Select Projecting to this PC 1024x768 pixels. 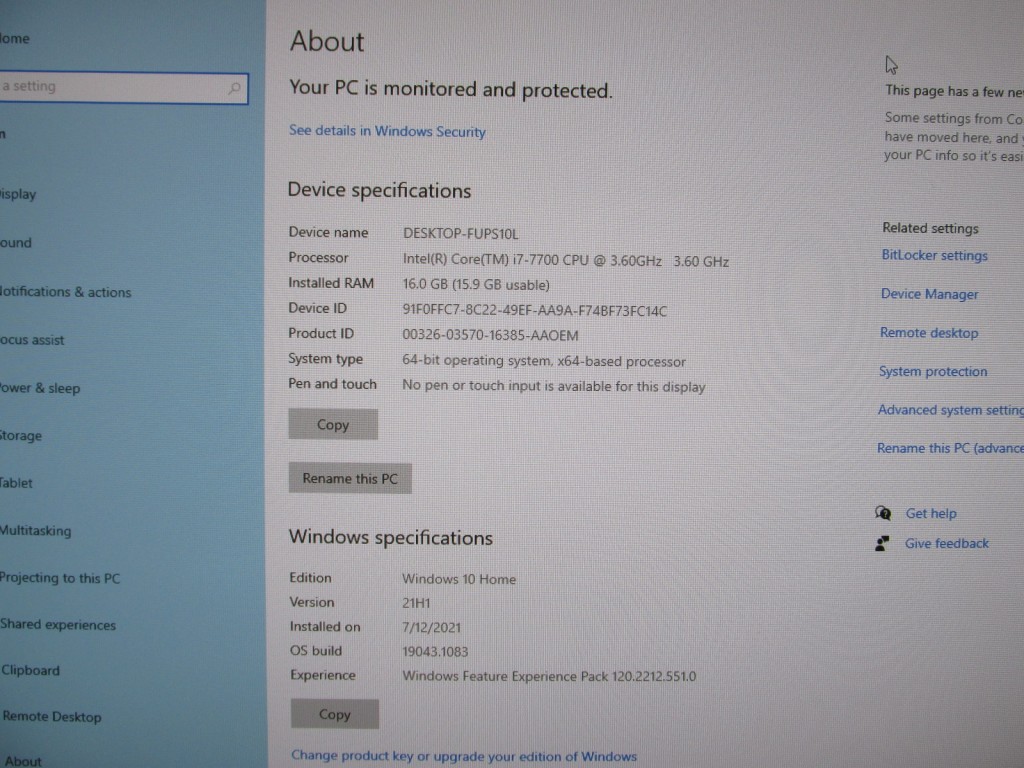60,578
